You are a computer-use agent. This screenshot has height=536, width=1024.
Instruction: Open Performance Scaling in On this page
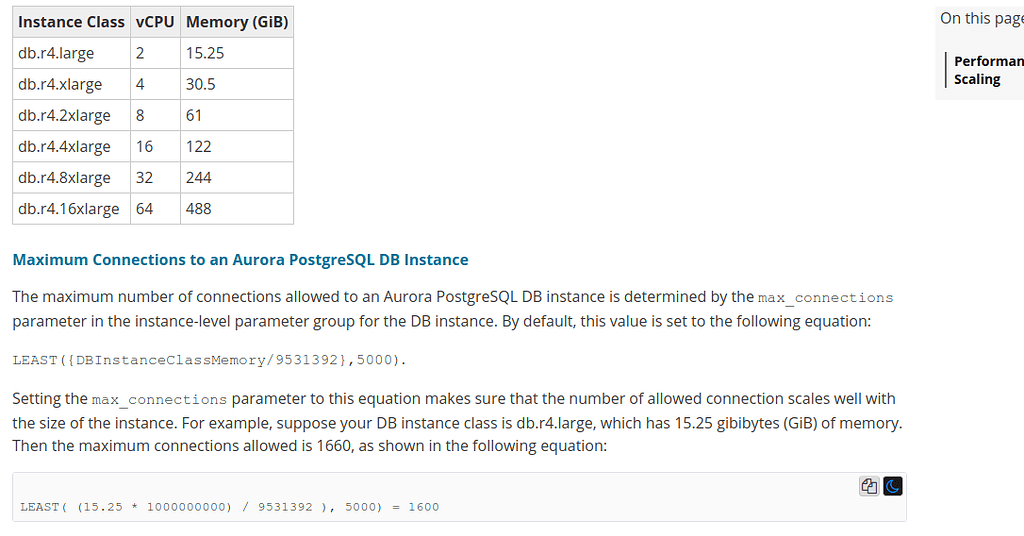coord(988,70)
